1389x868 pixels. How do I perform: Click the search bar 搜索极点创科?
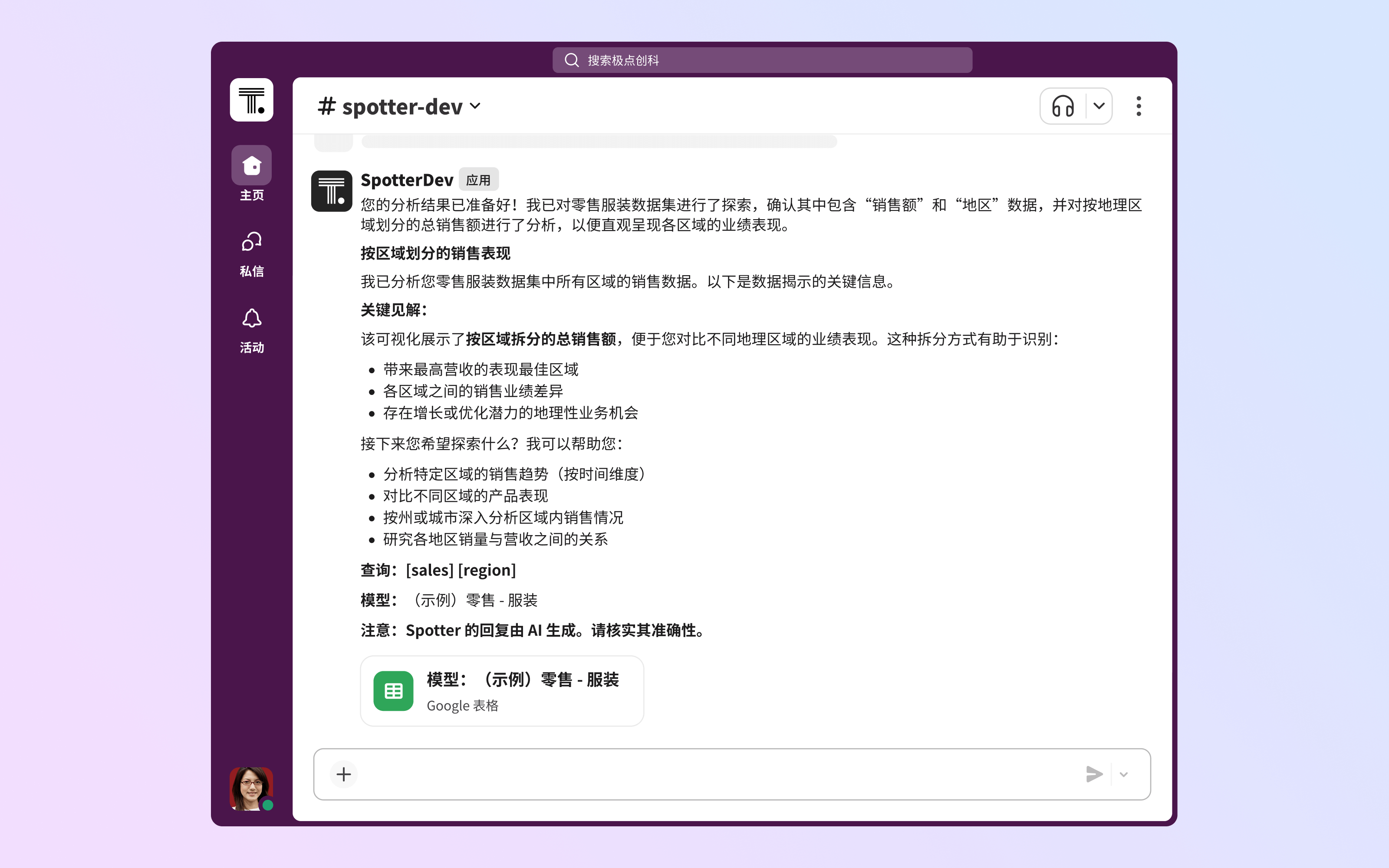(x=762, y=60)
